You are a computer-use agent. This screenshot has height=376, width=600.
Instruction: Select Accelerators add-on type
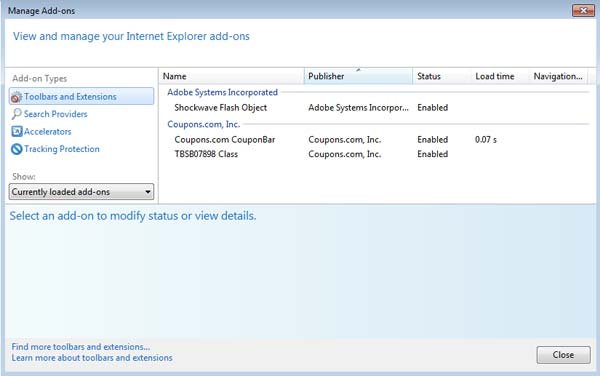point(47,132)
